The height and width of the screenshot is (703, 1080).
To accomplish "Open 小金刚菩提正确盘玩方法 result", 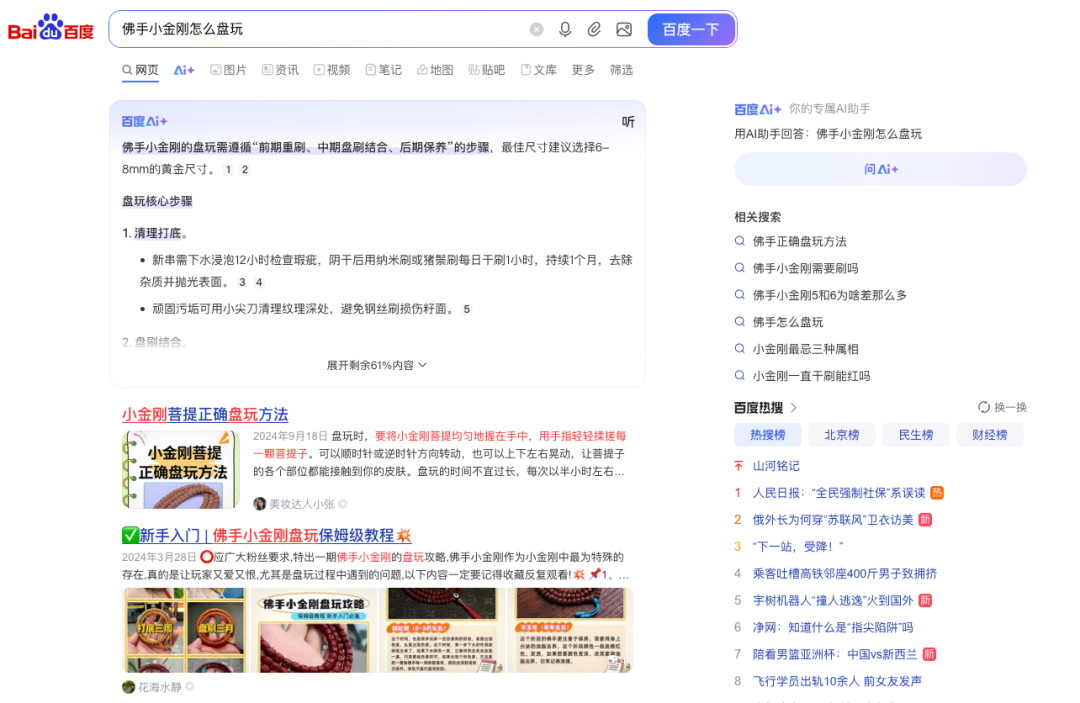I will tap(205, 415).
